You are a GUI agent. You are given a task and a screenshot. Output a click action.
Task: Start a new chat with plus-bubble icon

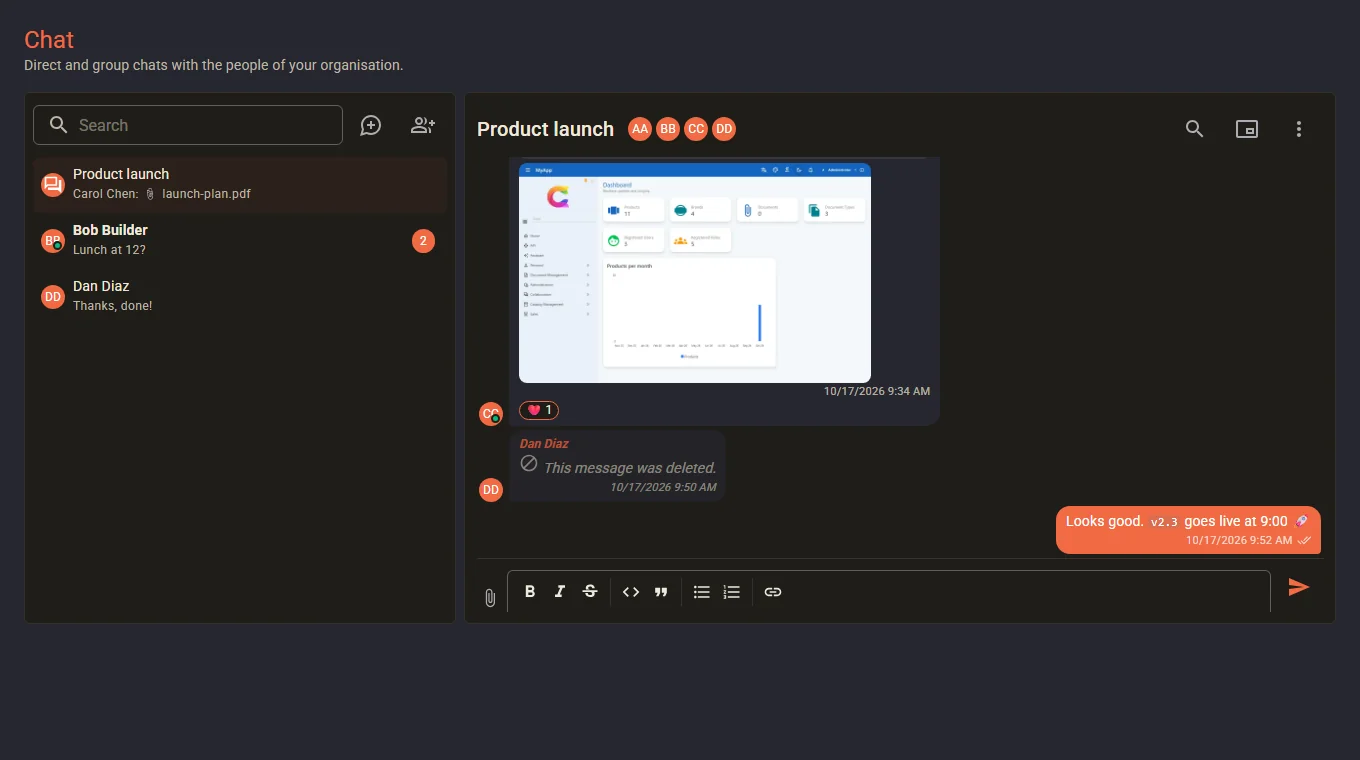[x=371, y=125]
